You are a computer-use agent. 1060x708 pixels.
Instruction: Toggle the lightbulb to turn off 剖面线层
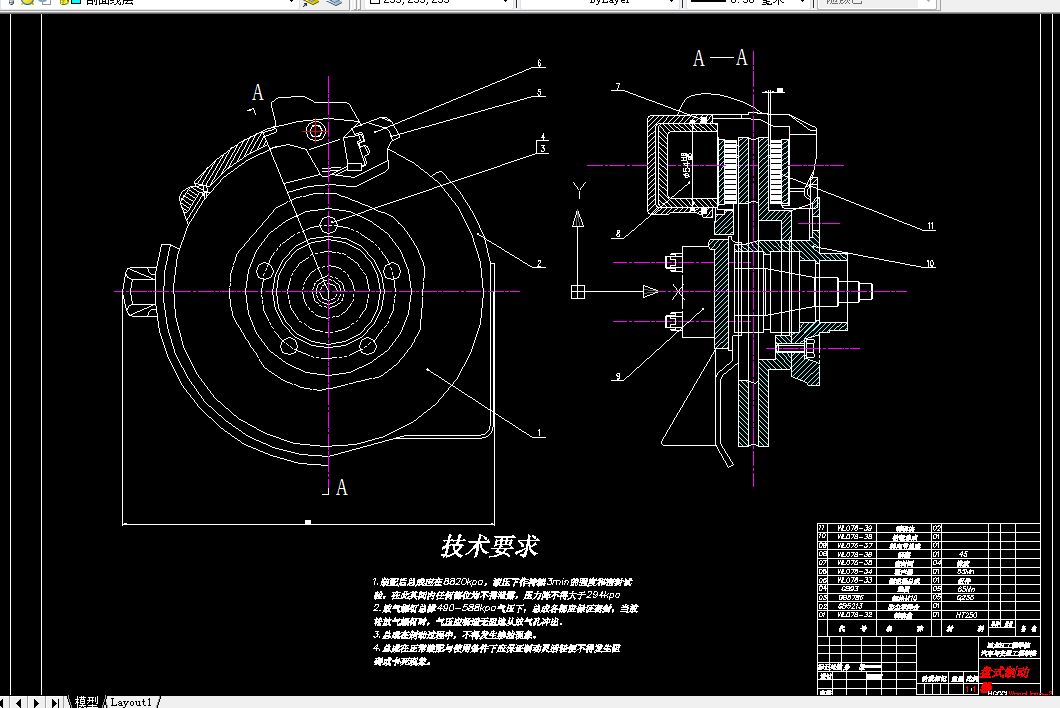[11, 3]
